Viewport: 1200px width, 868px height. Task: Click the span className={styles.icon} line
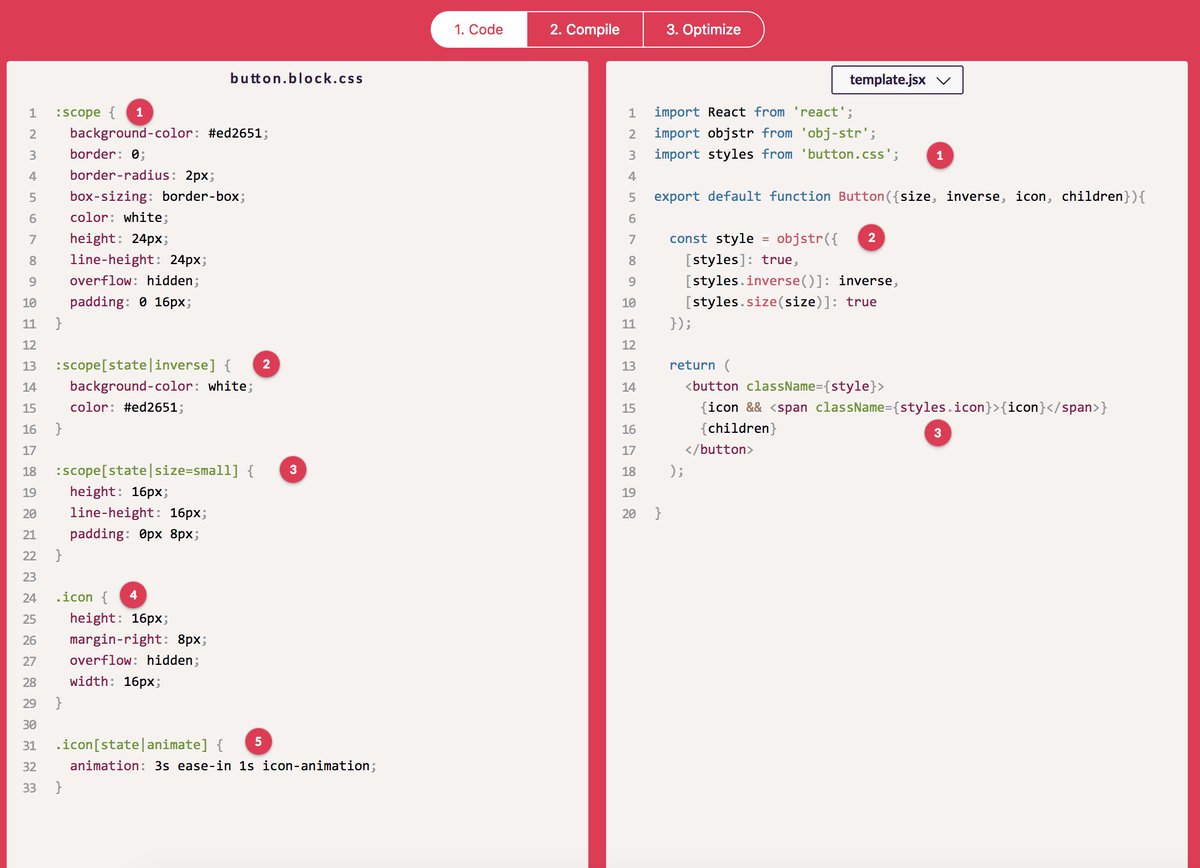tap(904, 407)
